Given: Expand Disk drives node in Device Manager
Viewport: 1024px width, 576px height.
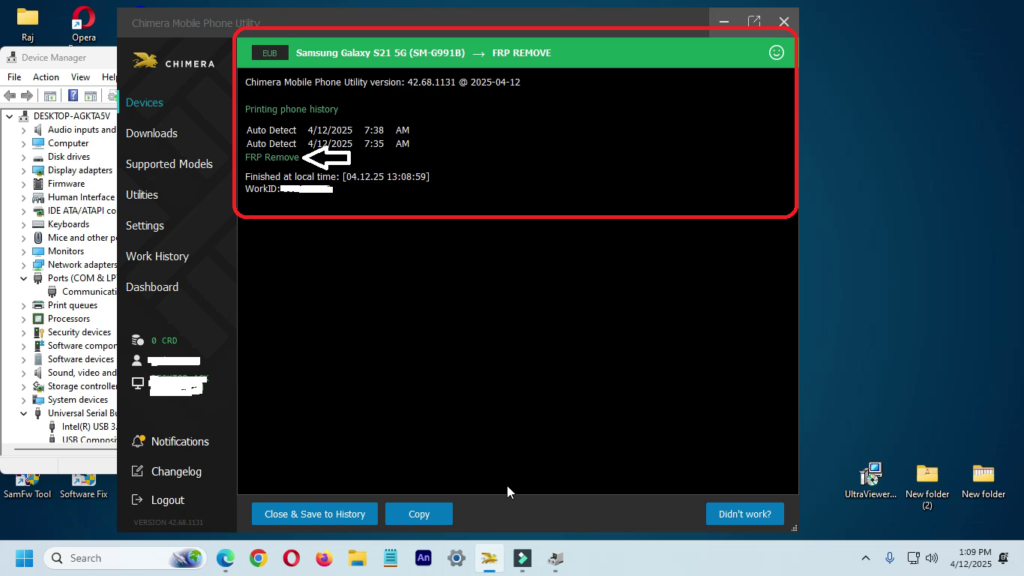Looking at the screenshot, I should (24, 157).
